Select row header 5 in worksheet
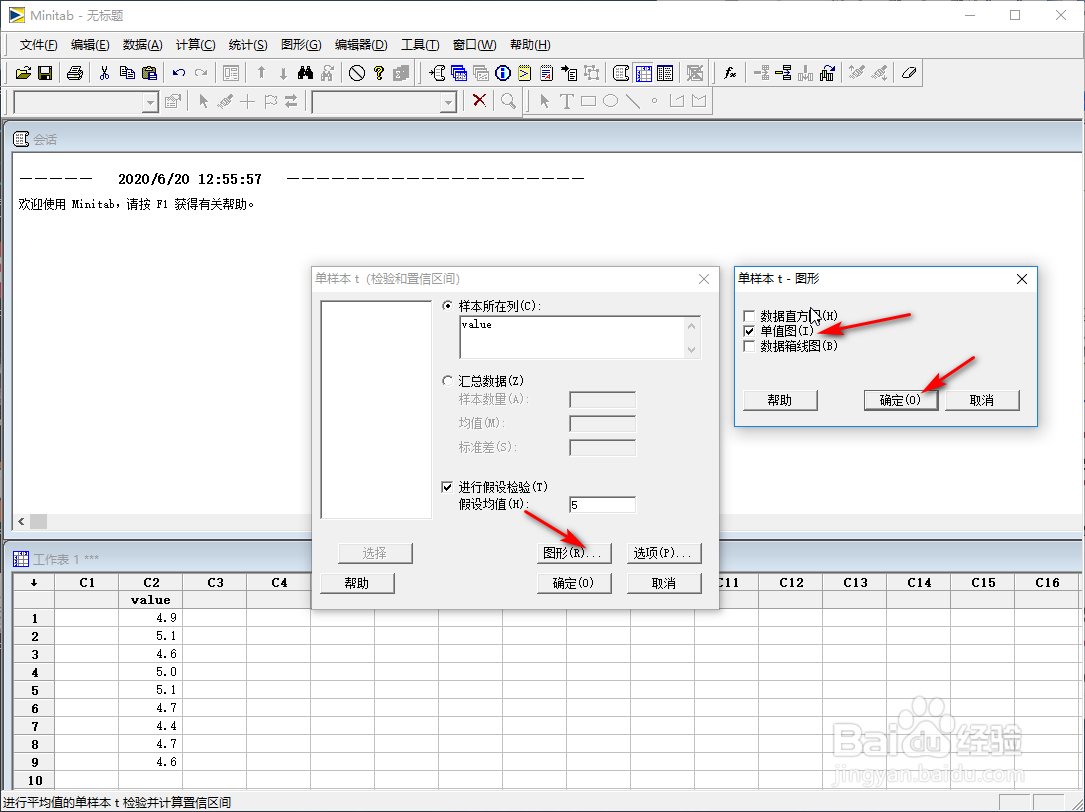Screen dimensions: 1085x812 pos(34,690)
